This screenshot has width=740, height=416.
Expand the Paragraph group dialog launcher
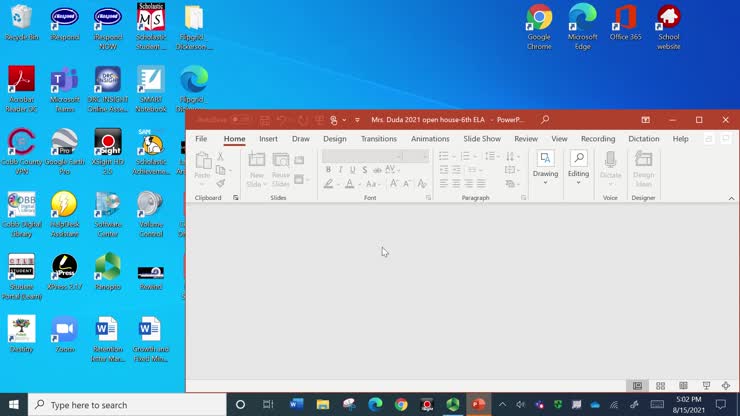(x=523, y=198)
